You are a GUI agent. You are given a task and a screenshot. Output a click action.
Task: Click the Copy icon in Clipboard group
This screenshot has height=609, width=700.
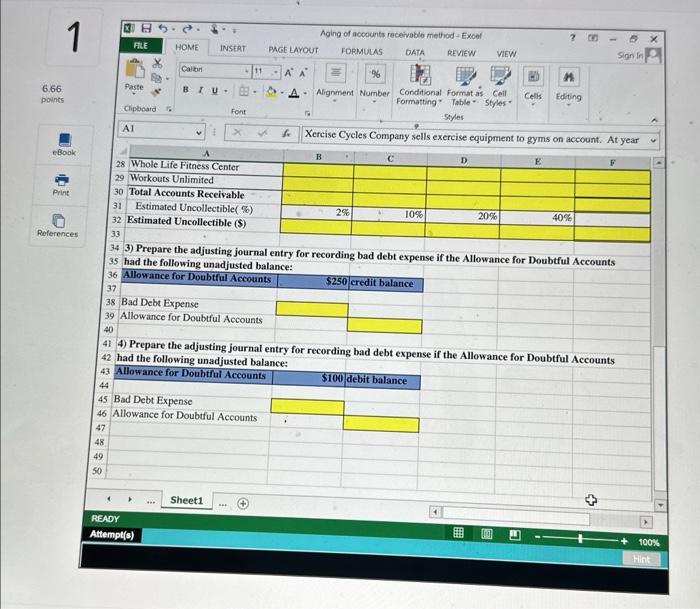(156, 78)
